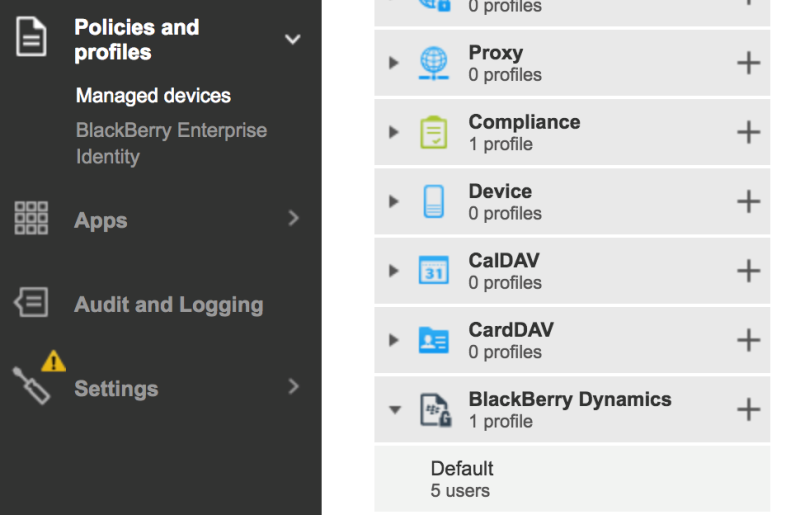Click the Settings warning triangle icon
Image resolution: width=800 pixels, height=515 pixels.
[x=54, y=361]
